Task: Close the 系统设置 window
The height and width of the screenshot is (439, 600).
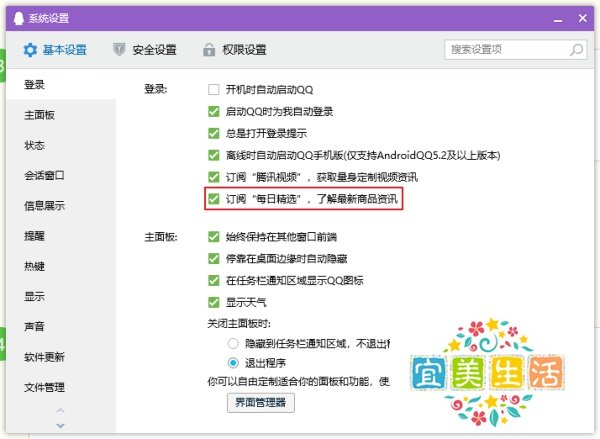Action: coord(582,18)
